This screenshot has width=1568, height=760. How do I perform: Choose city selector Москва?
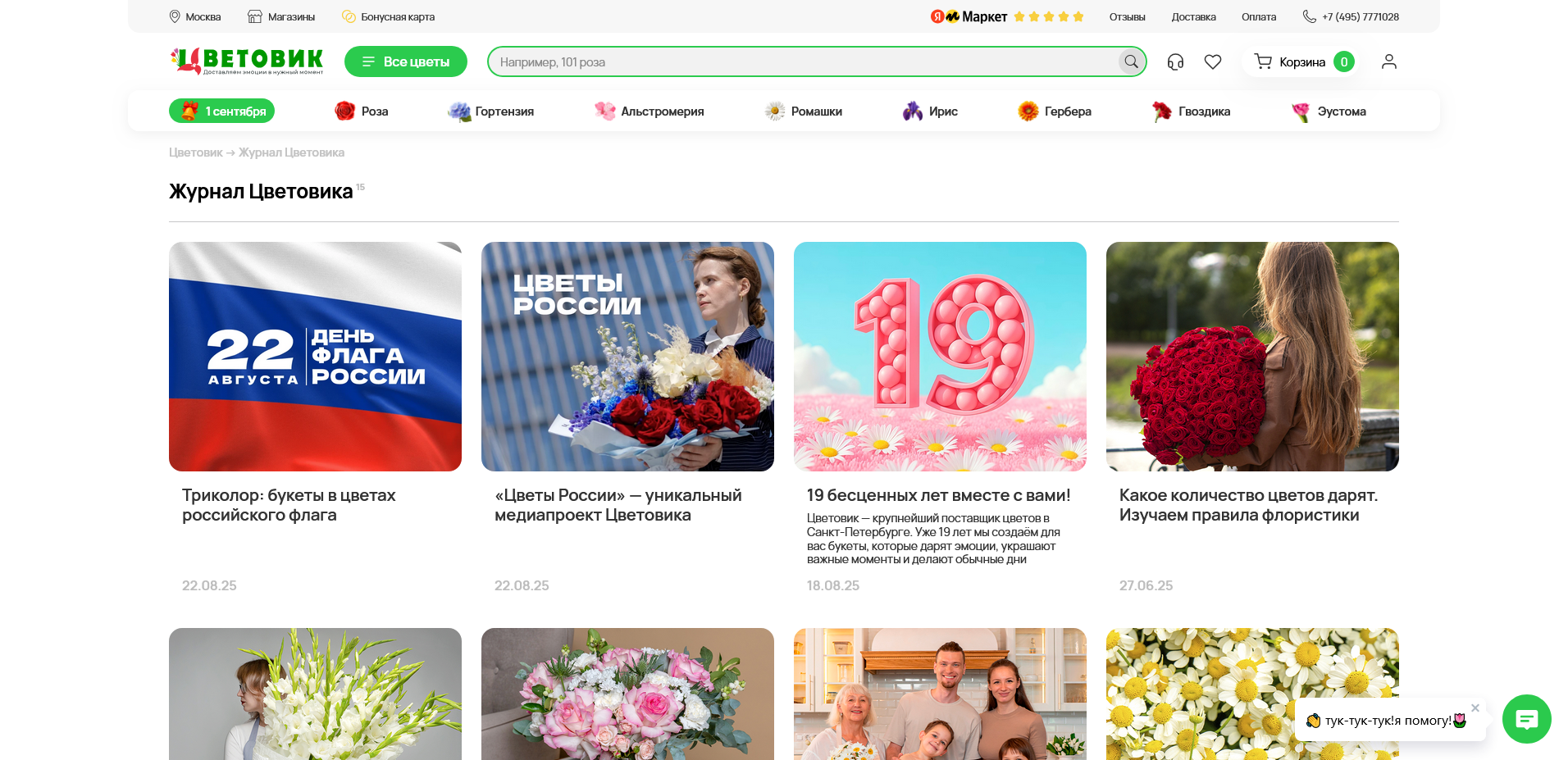[195, 16]
